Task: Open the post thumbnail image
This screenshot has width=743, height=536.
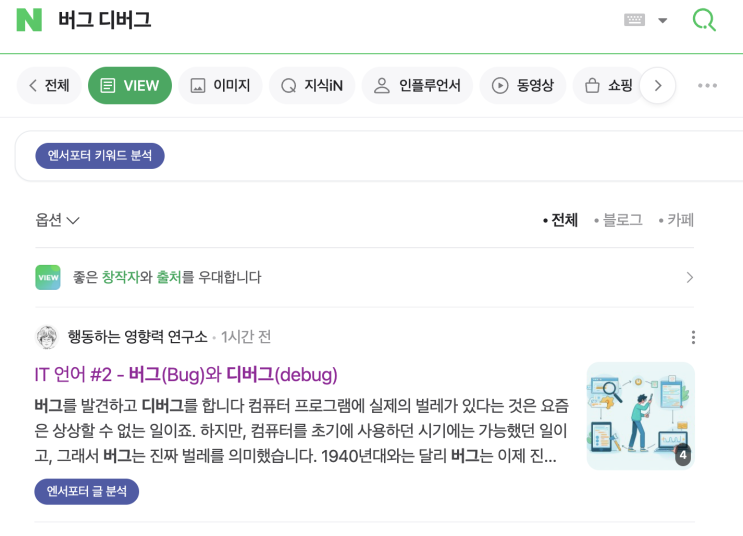Action: click(640, 415)
